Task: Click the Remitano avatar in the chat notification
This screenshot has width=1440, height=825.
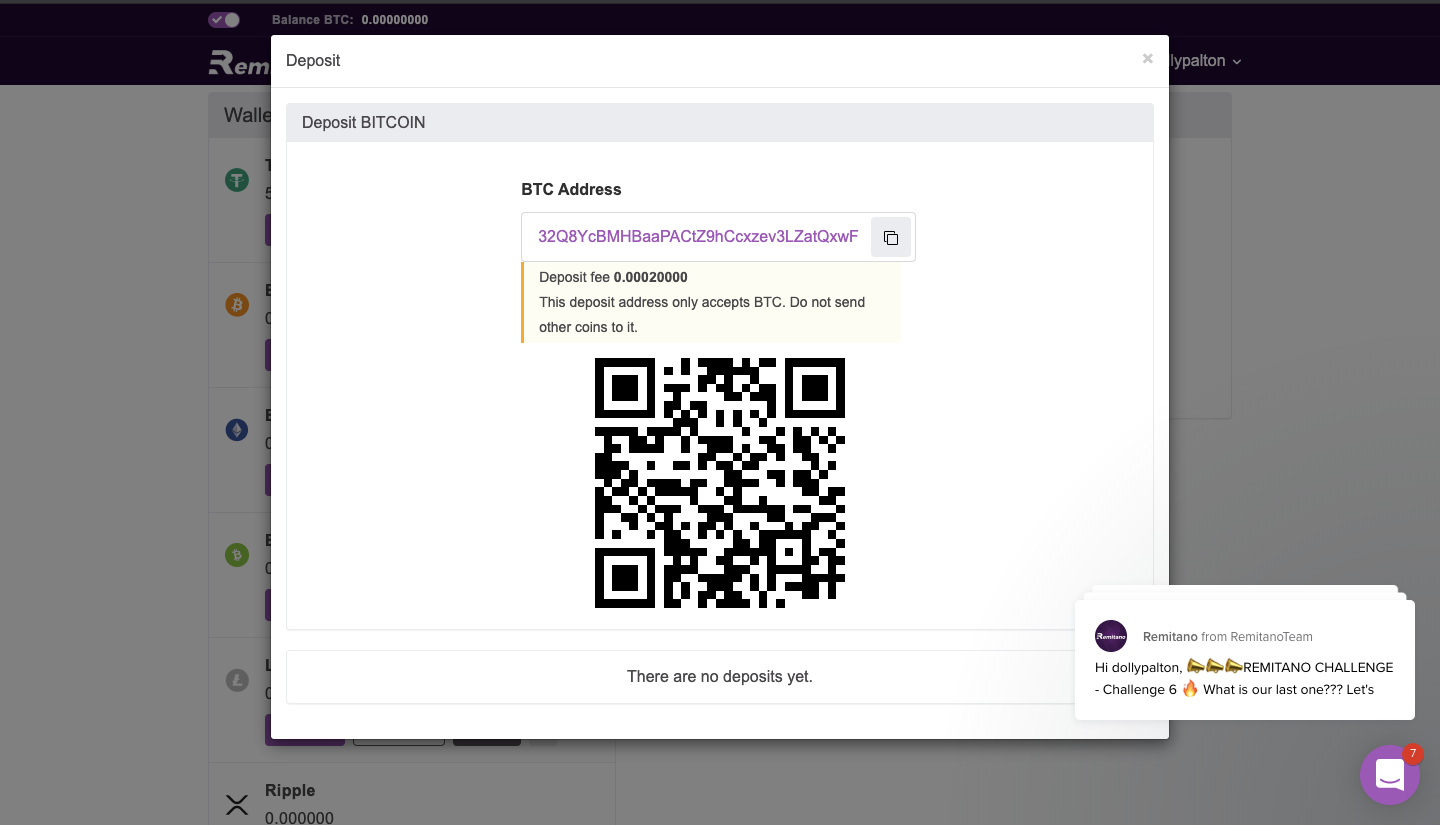Action: click(1111, 636)
